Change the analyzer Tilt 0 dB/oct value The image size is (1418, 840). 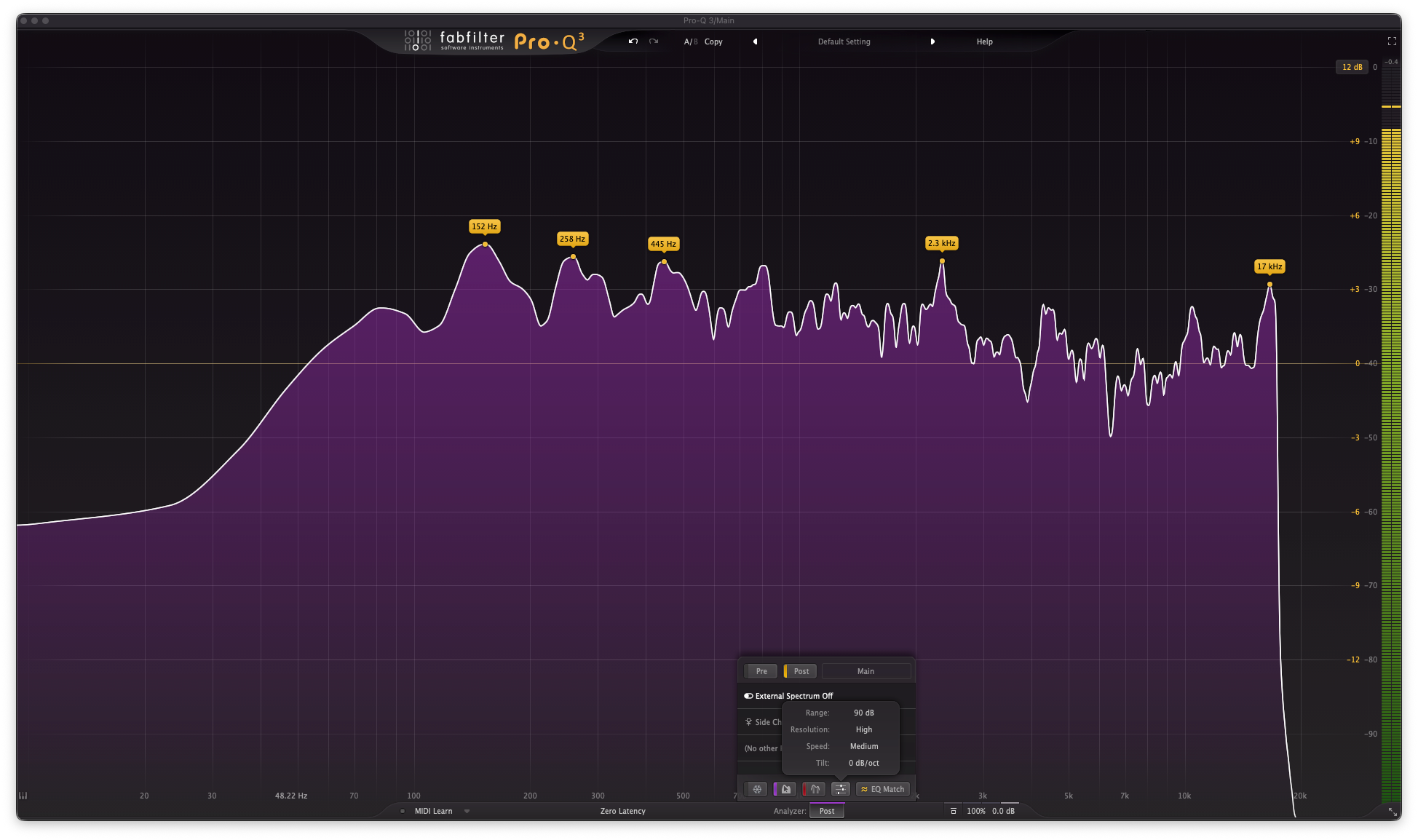864,763
